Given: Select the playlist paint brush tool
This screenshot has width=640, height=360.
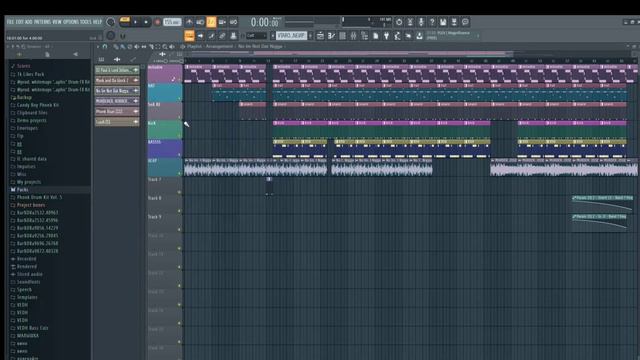Looking at the screenshot, I should pos(123,47).
